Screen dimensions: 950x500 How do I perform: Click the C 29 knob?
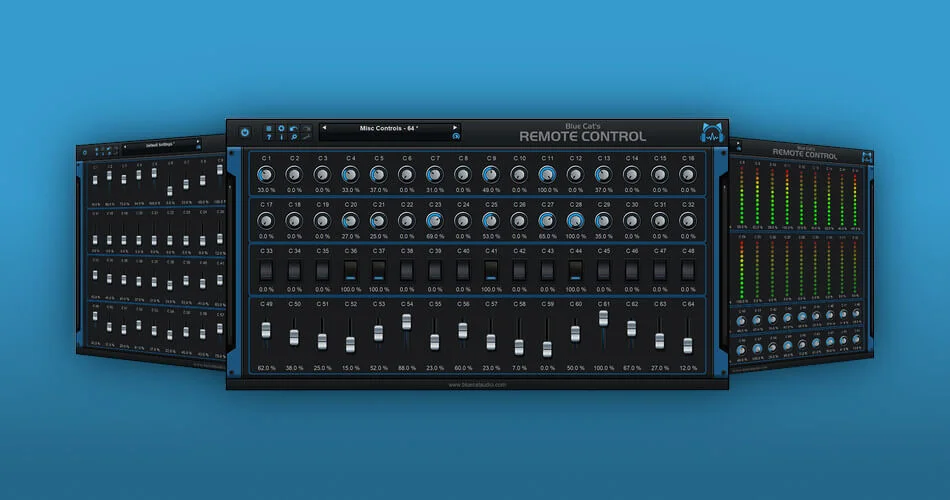(603, 221)
